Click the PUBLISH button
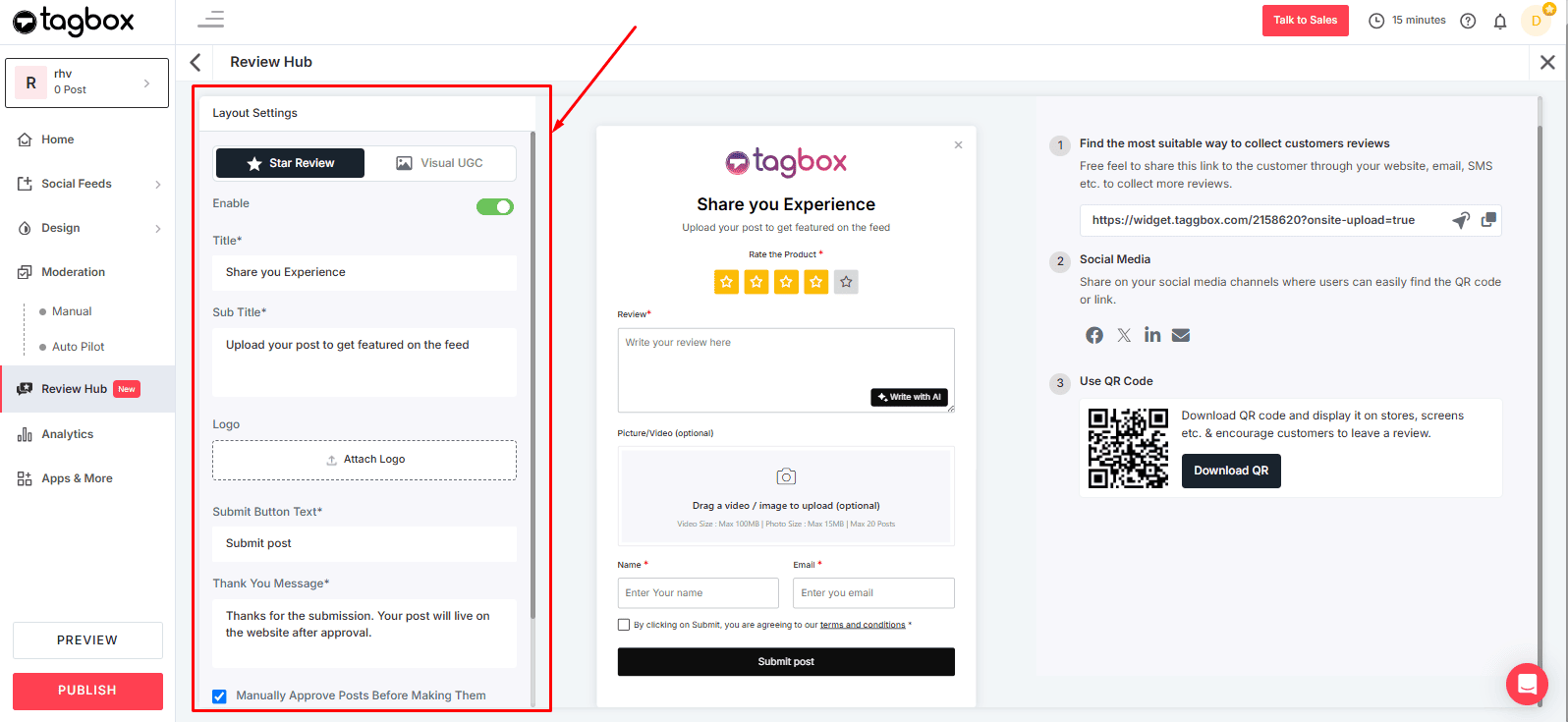Screen dimensions: 1568x722 tap(87, 691)
